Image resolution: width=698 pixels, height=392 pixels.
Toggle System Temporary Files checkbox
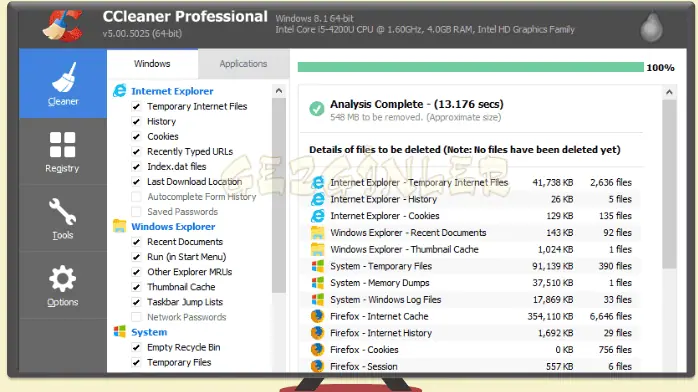coord(136,362)
